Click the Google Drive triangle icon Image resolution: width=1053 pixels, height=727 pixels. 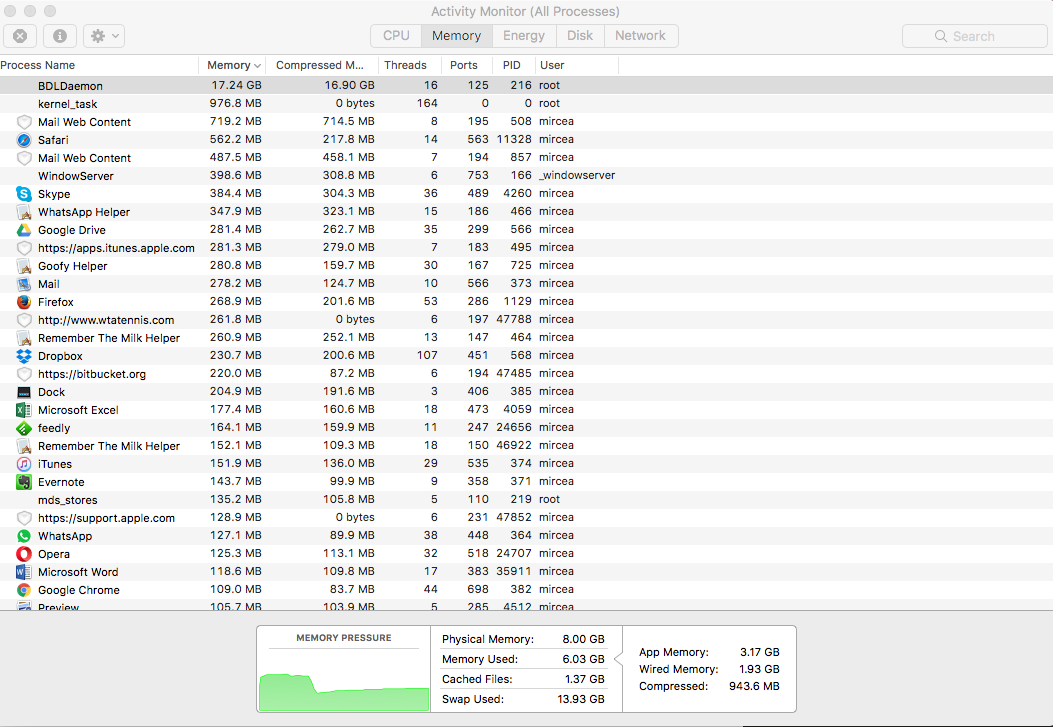(x=24, y=230)
